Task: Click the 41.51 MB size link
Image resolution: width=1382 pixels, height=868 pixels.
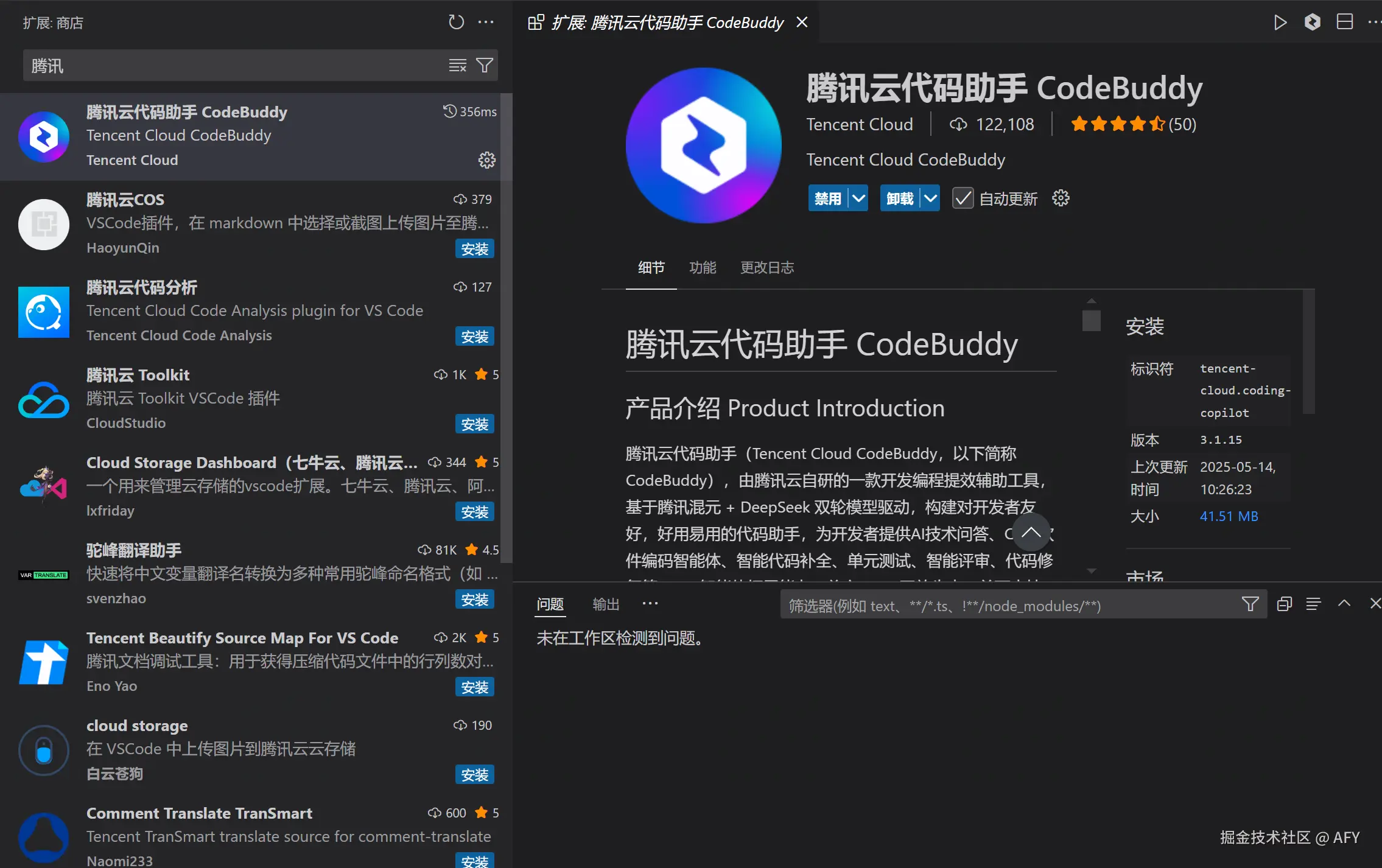Action: [x=1229, y=516]
